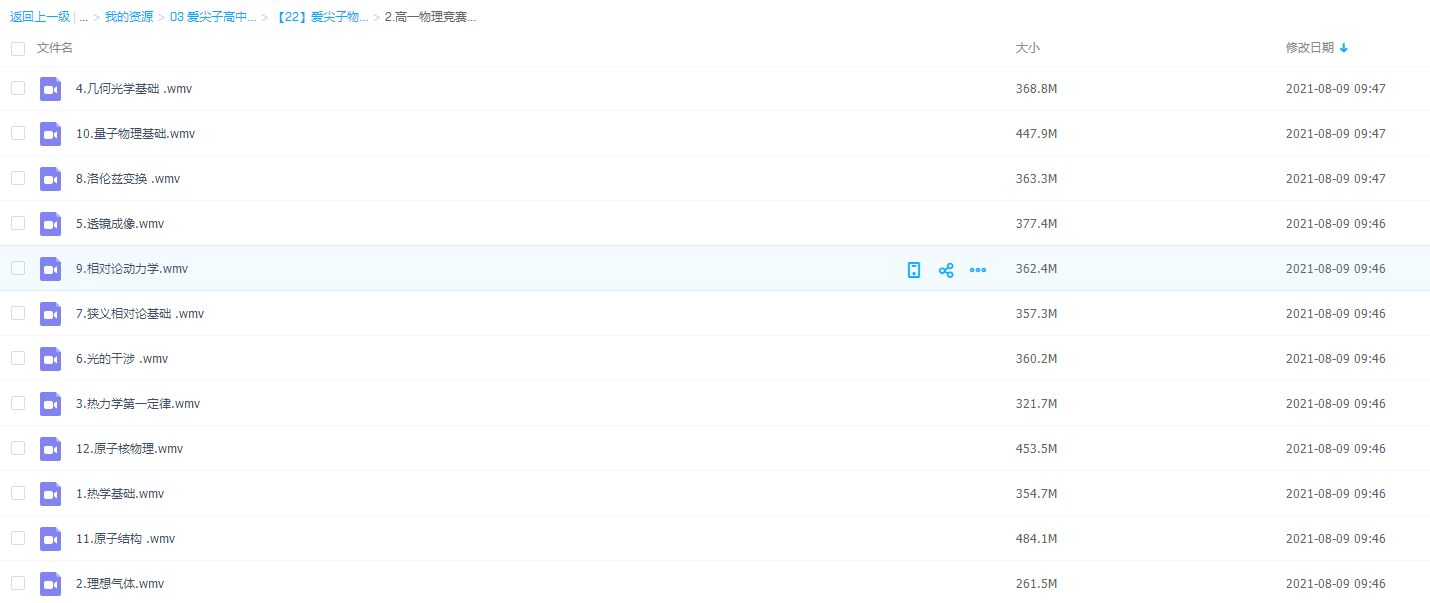Go to 我的资源 breadcrumb
Image resolution: width=1430 pixels, height=603 pixels.
(x=129, y=17)
